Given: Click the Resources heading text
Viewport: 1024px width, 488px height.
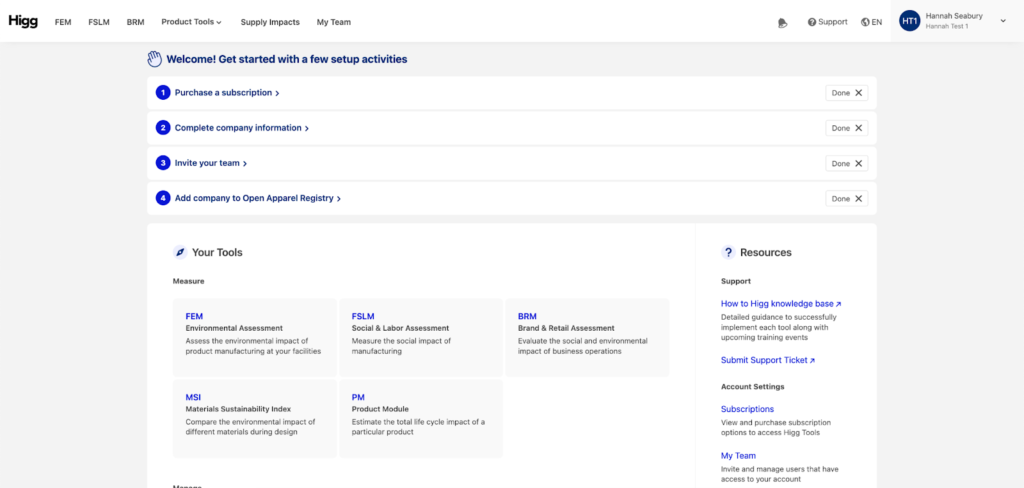Looking at the screenshot, I should (765, 252).
